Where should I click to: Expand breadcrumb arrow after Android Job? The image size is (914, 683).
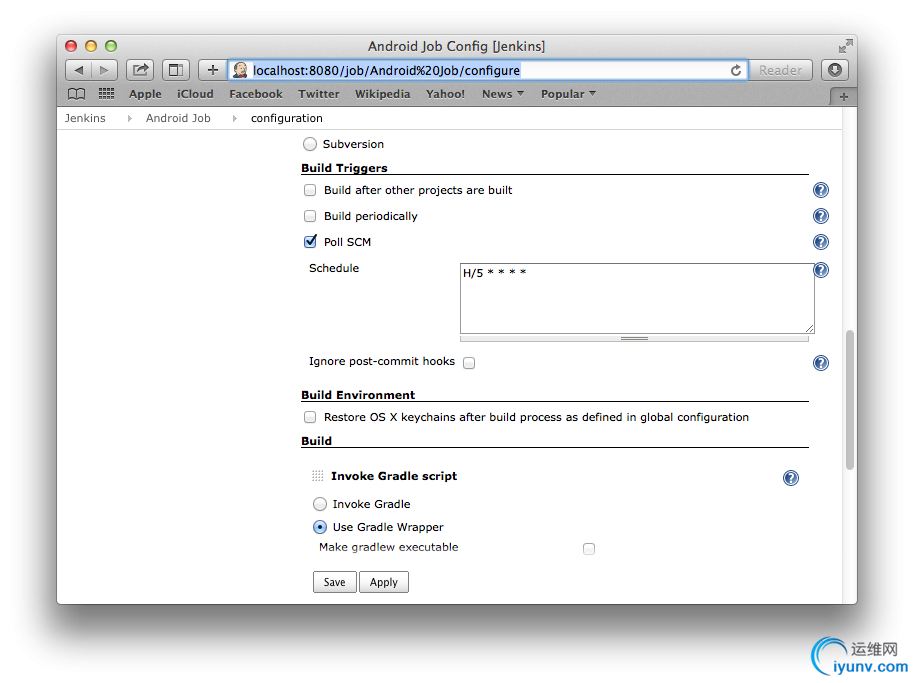(234, 118)
